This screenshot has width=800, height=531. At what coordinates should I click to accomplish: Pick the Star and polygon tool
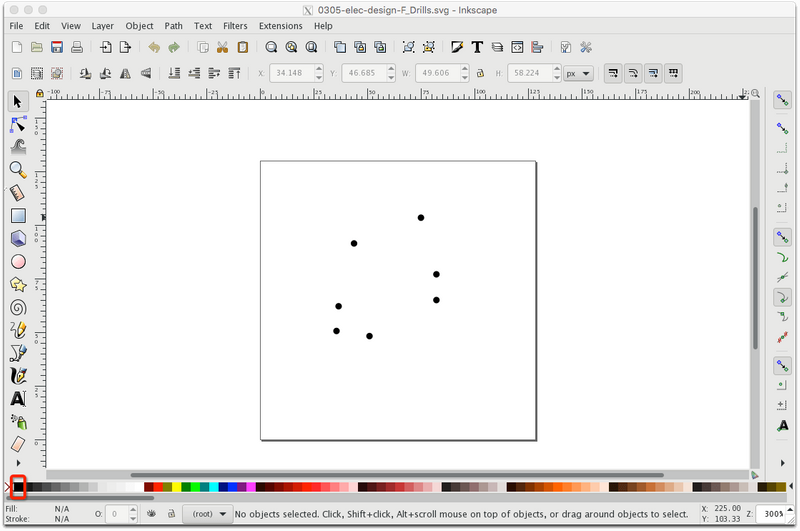pos(18,285)
